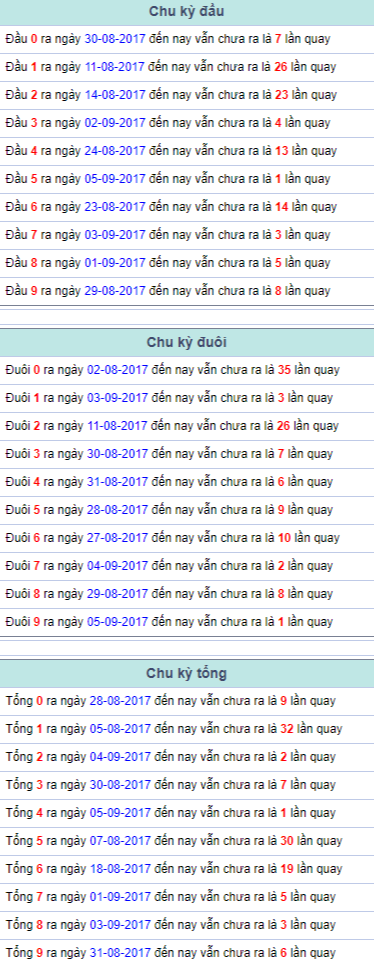Select the 'Đầu 4 ra ngày 24-08-2017' row
Viewport: 374px width, 964px height.
point(187,151)
